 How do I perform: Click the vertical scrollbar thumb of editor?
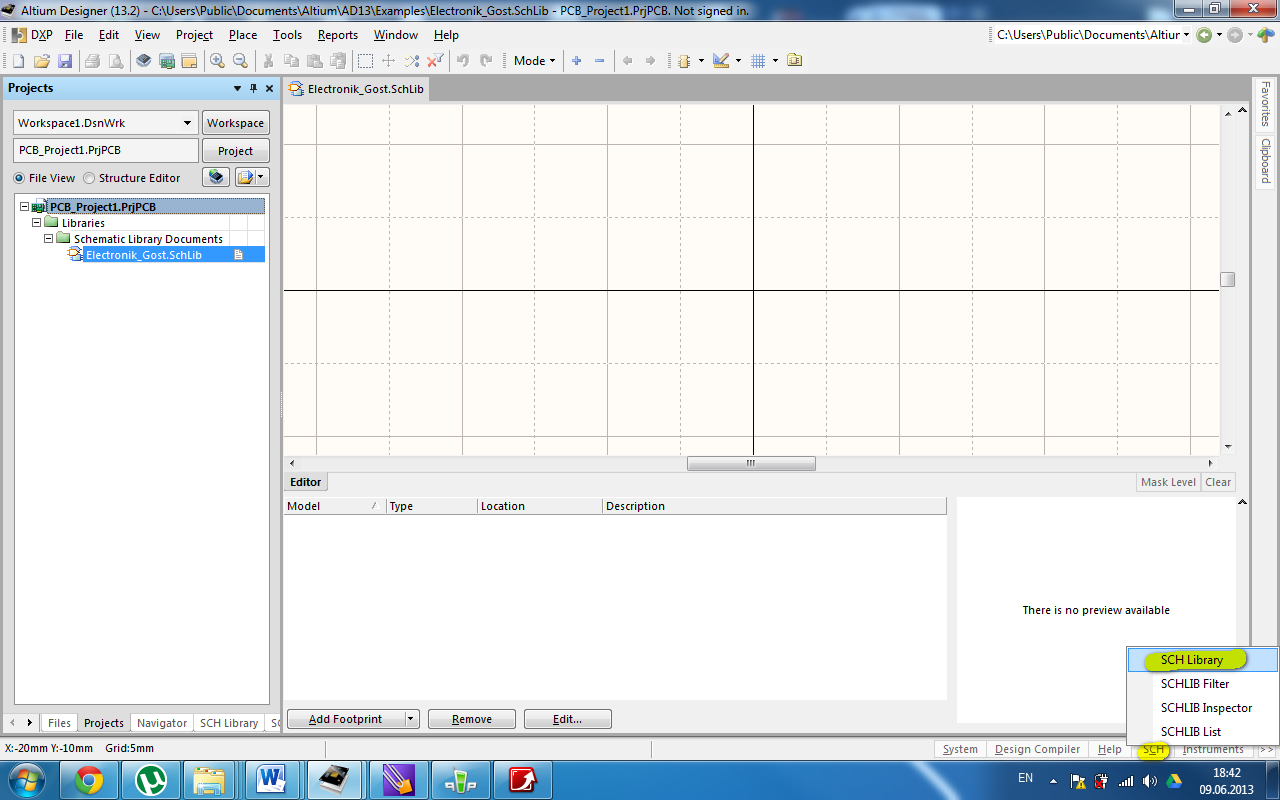[x=1228, y=280]
